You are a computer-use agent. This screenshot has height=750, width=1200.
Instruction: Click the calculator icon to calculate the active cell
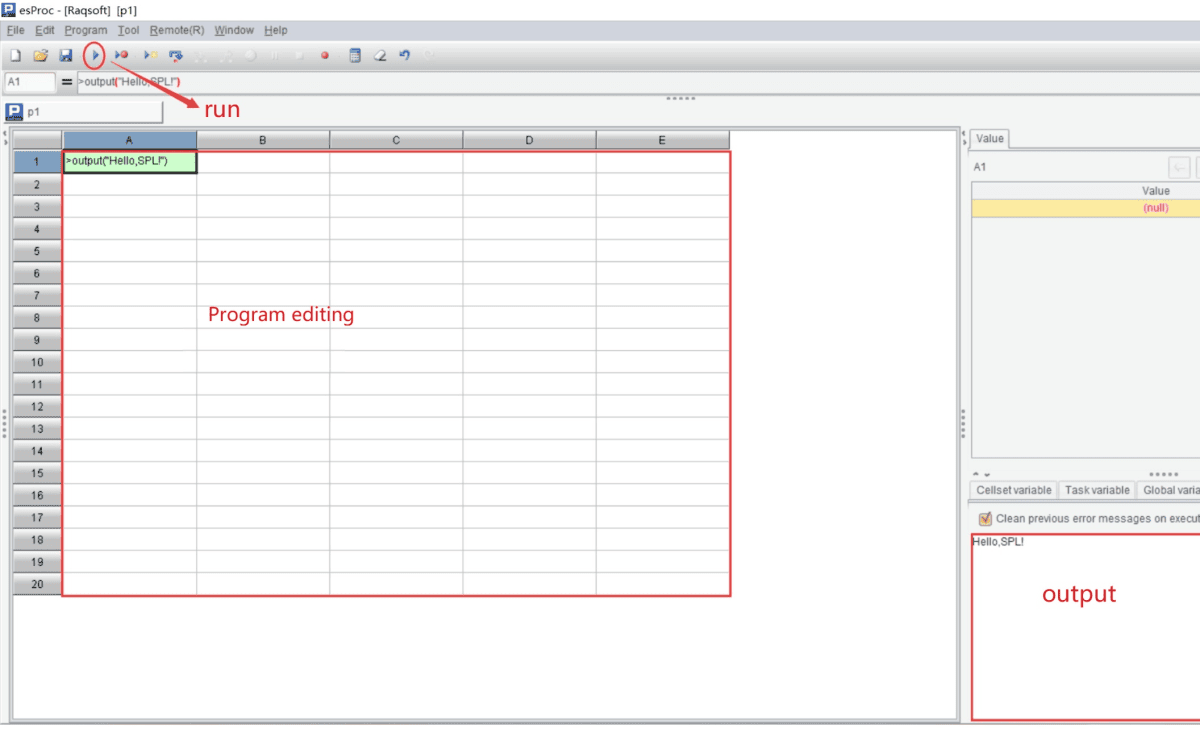(354, 56)
